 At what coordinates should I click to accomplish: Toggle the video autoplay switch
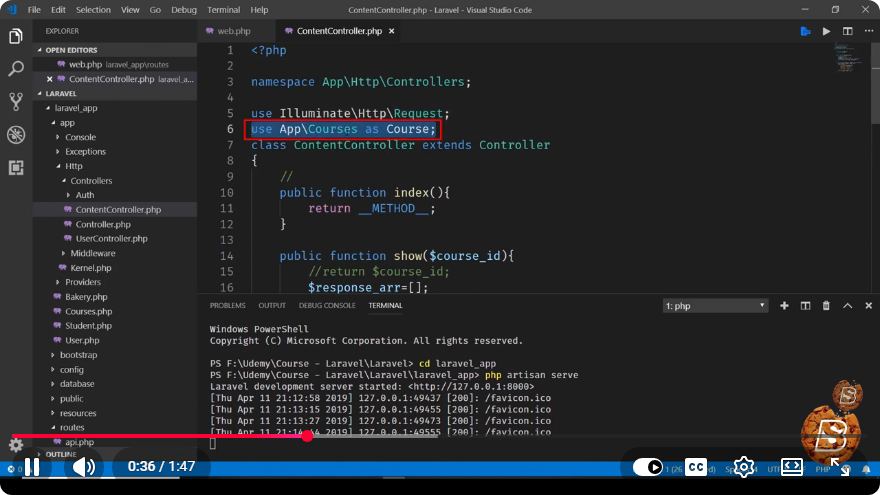[x=648, y=467]
